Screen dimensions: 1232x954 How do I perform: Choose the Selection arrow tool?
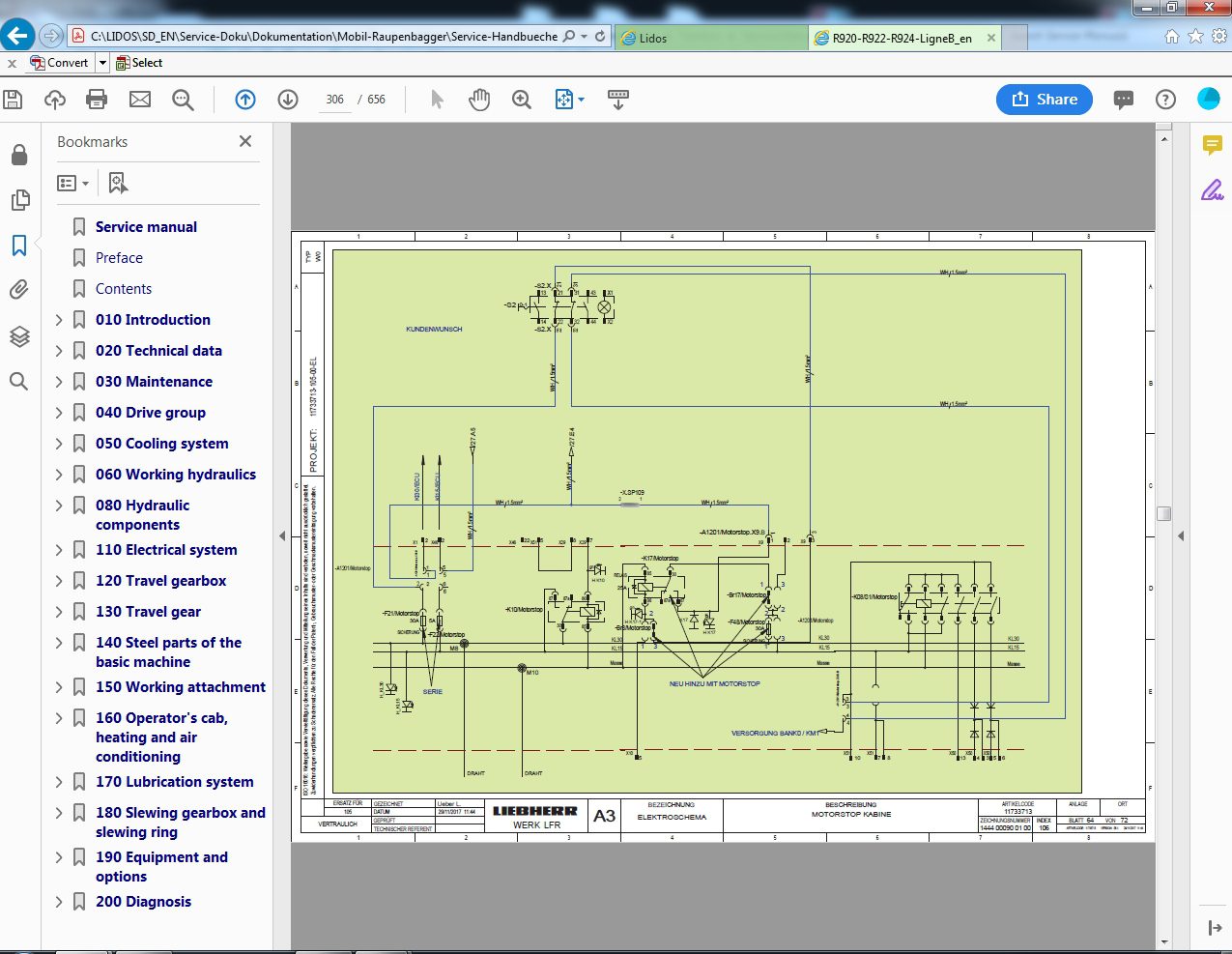point(437,100)
